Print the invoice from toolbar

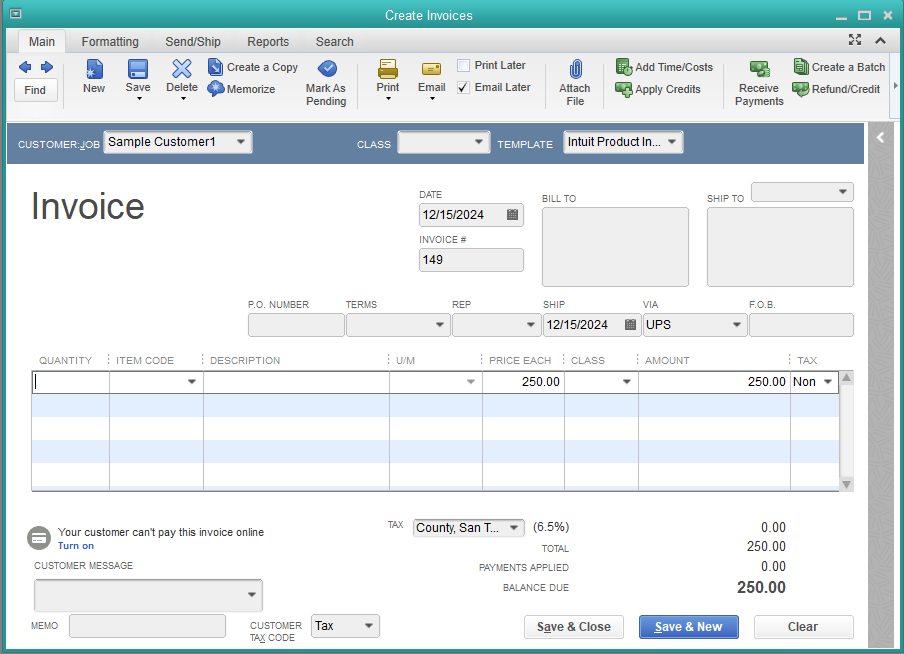[x=387, y=76]
